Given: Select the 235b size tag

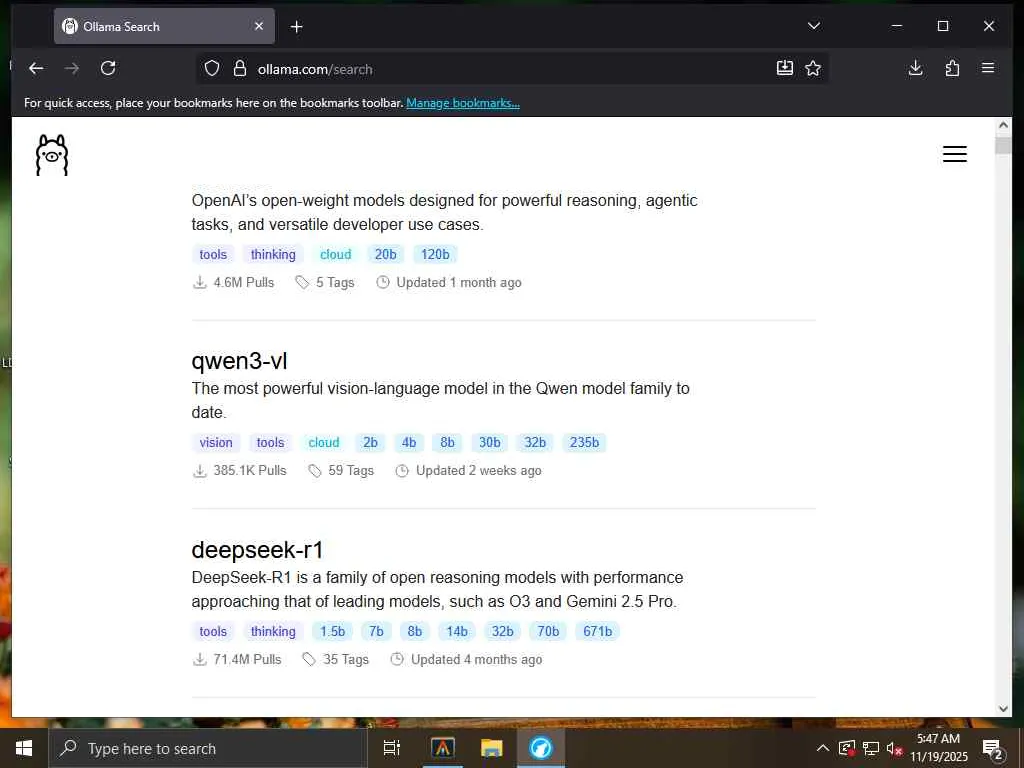Looking at the screenshot, I should (584, 443).
